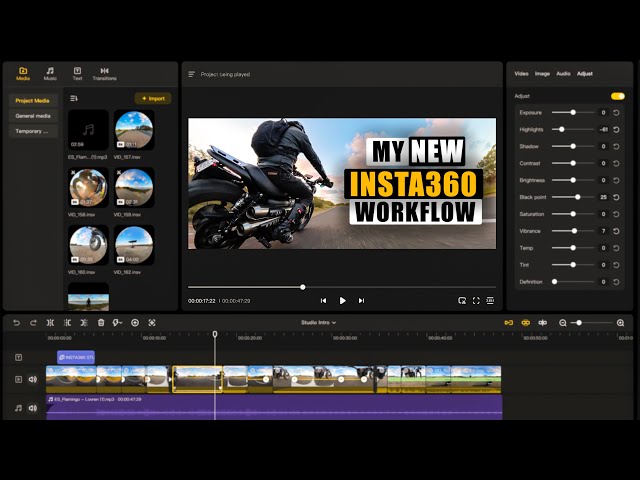Screen dimensions: 640x480
Task: Click the Temp value field
Action: point(603,248)
